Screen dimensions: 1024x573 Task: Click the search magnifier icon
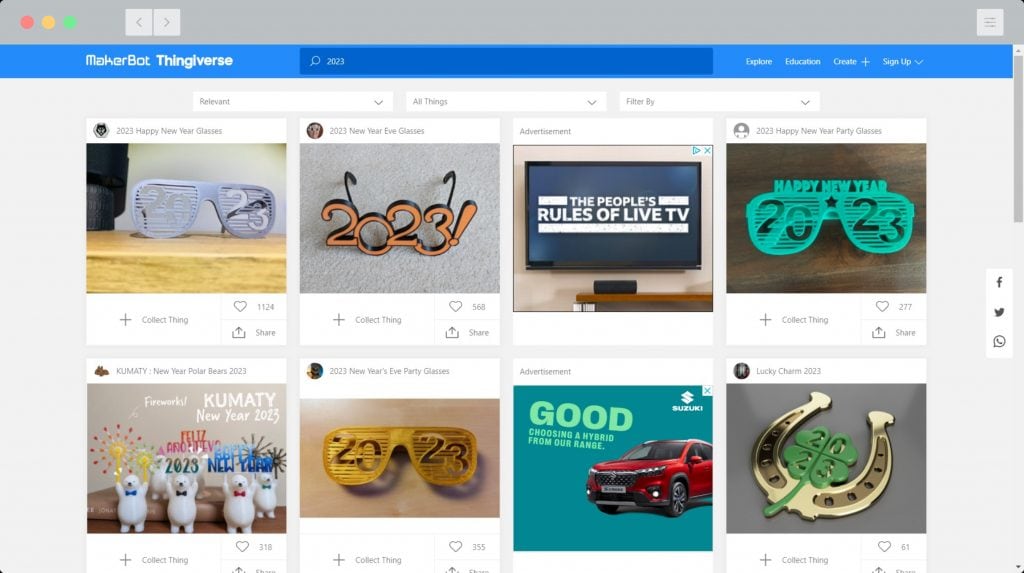coord(315,61)
